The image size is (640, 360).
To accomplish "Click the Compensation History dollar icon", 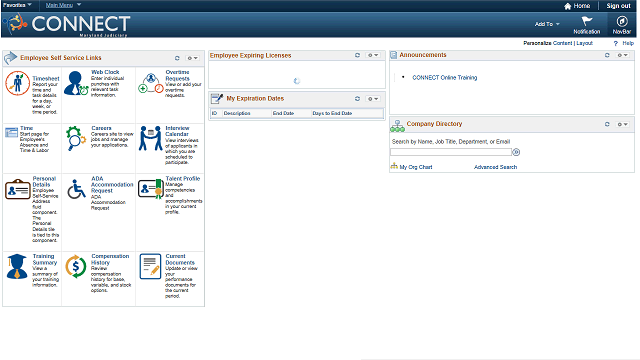I will pos(76,267).
